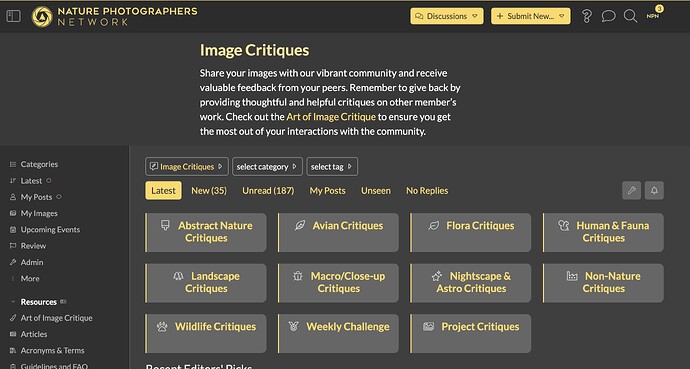Click the Review flag icon in sidebar

pos(13,246)
